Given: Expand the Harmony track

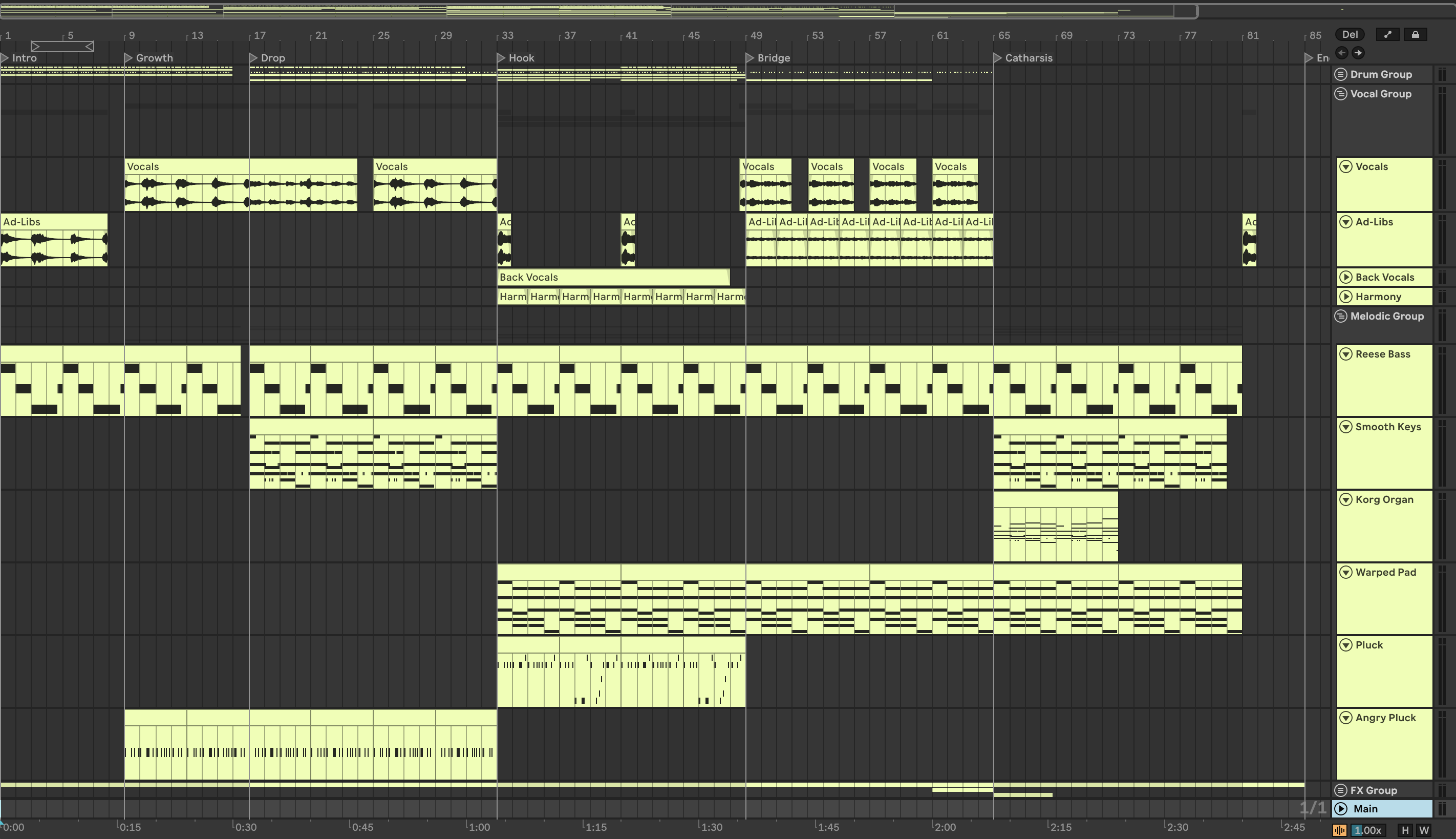Looking at the screenshot, I should point(1346,297).
